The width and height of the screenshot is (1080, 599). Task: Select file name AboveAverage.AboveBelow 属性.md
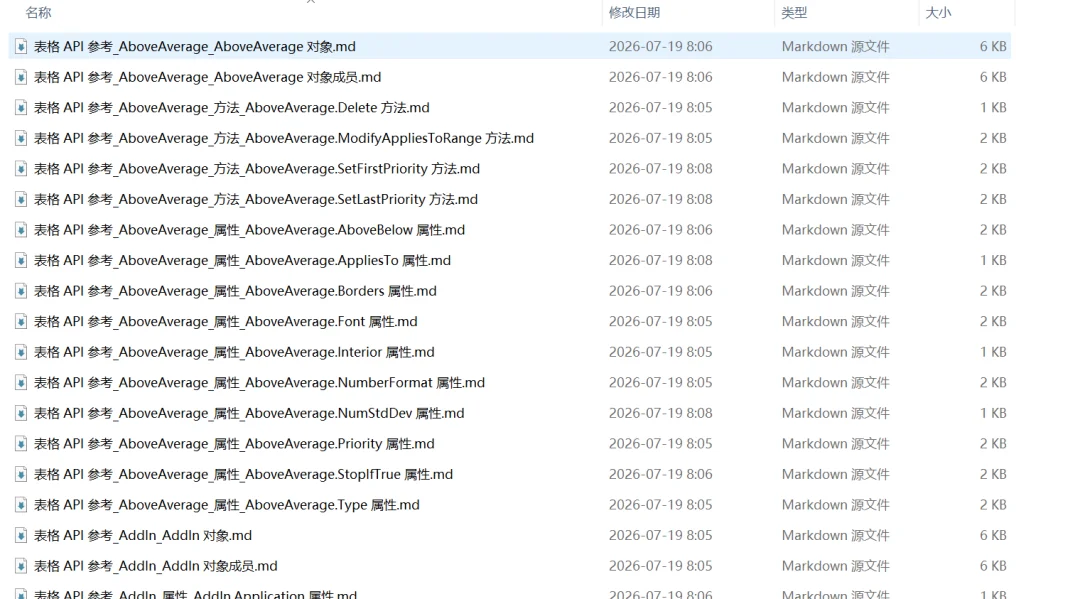point(249,230)
